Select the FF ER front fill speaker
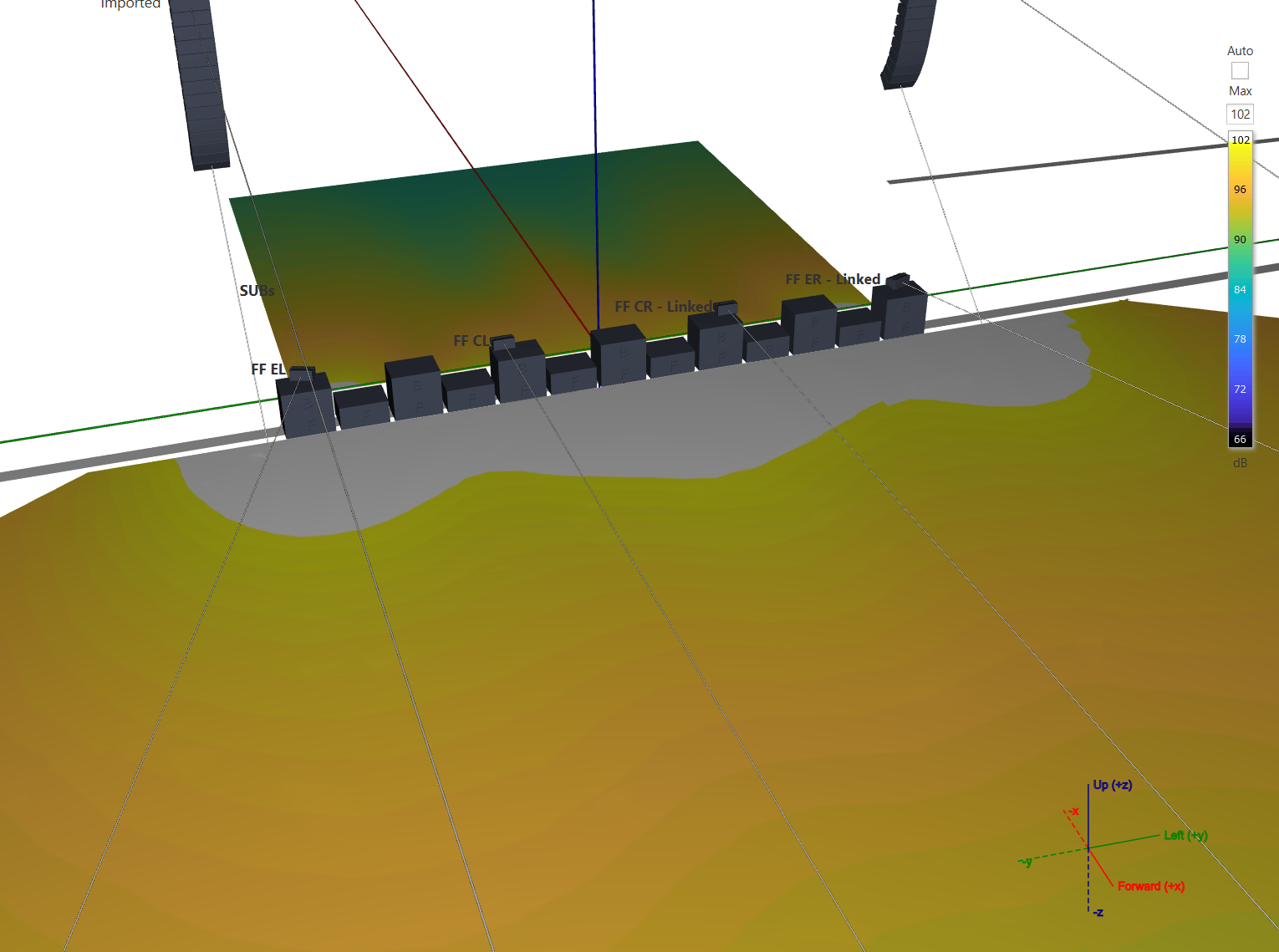 pos(898,280)
